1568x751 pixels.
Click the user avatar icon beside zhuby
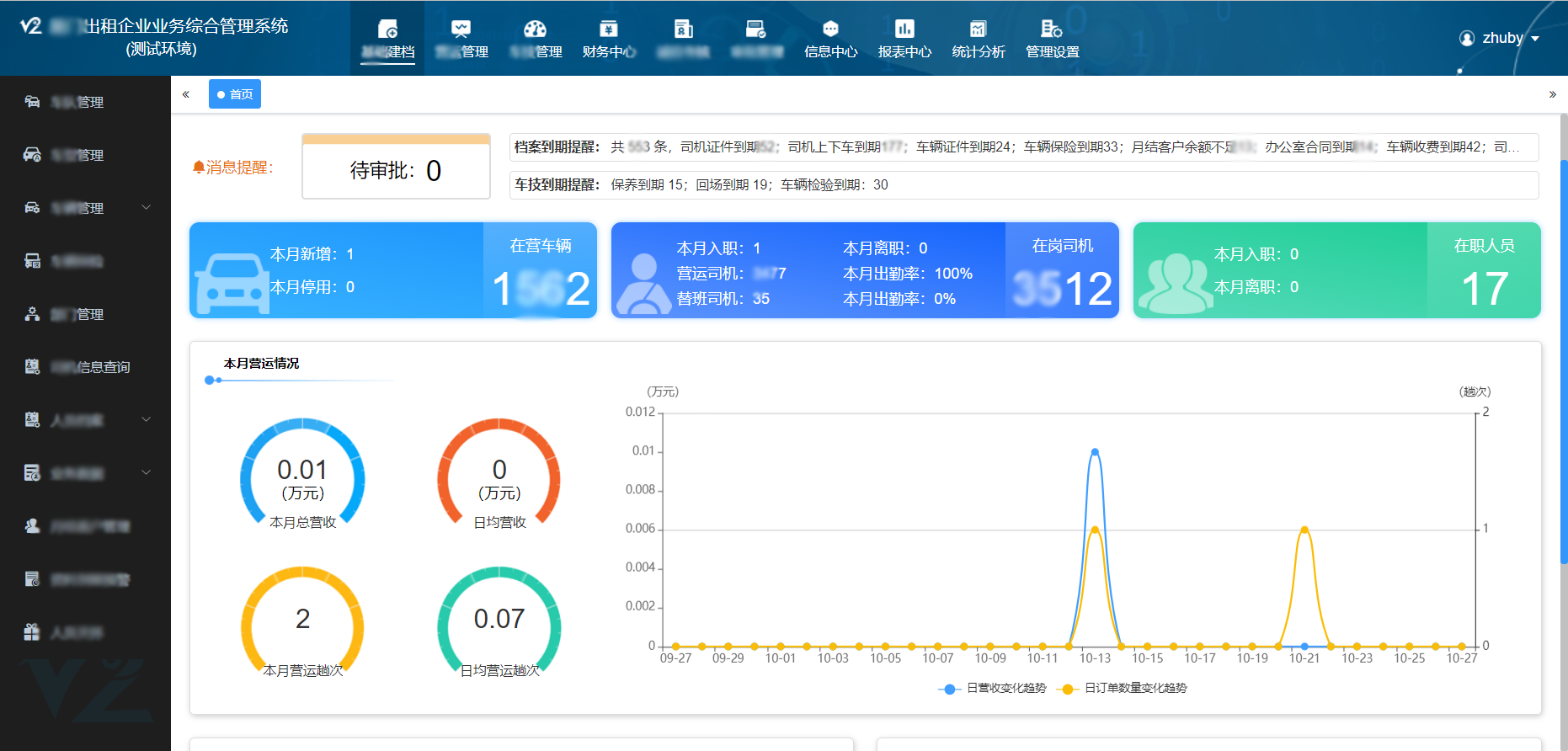(1467, 39)
